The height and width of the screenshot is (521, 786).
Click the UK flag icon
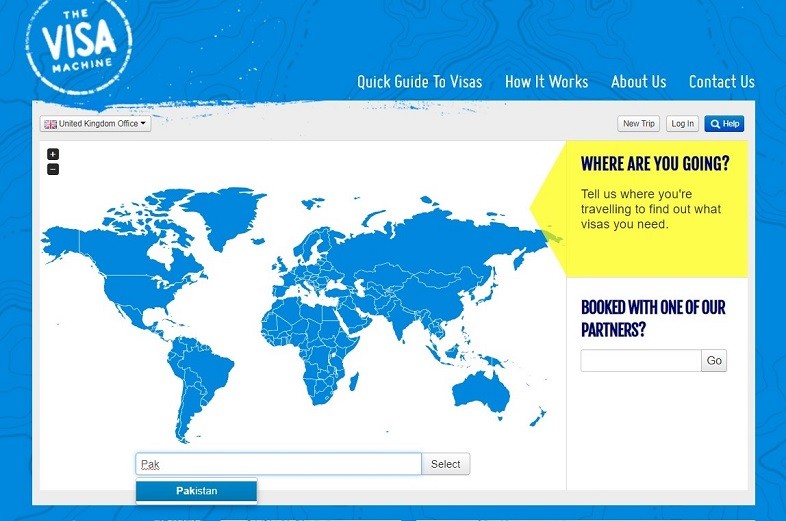pyautogui.click(x=50, y=124)
